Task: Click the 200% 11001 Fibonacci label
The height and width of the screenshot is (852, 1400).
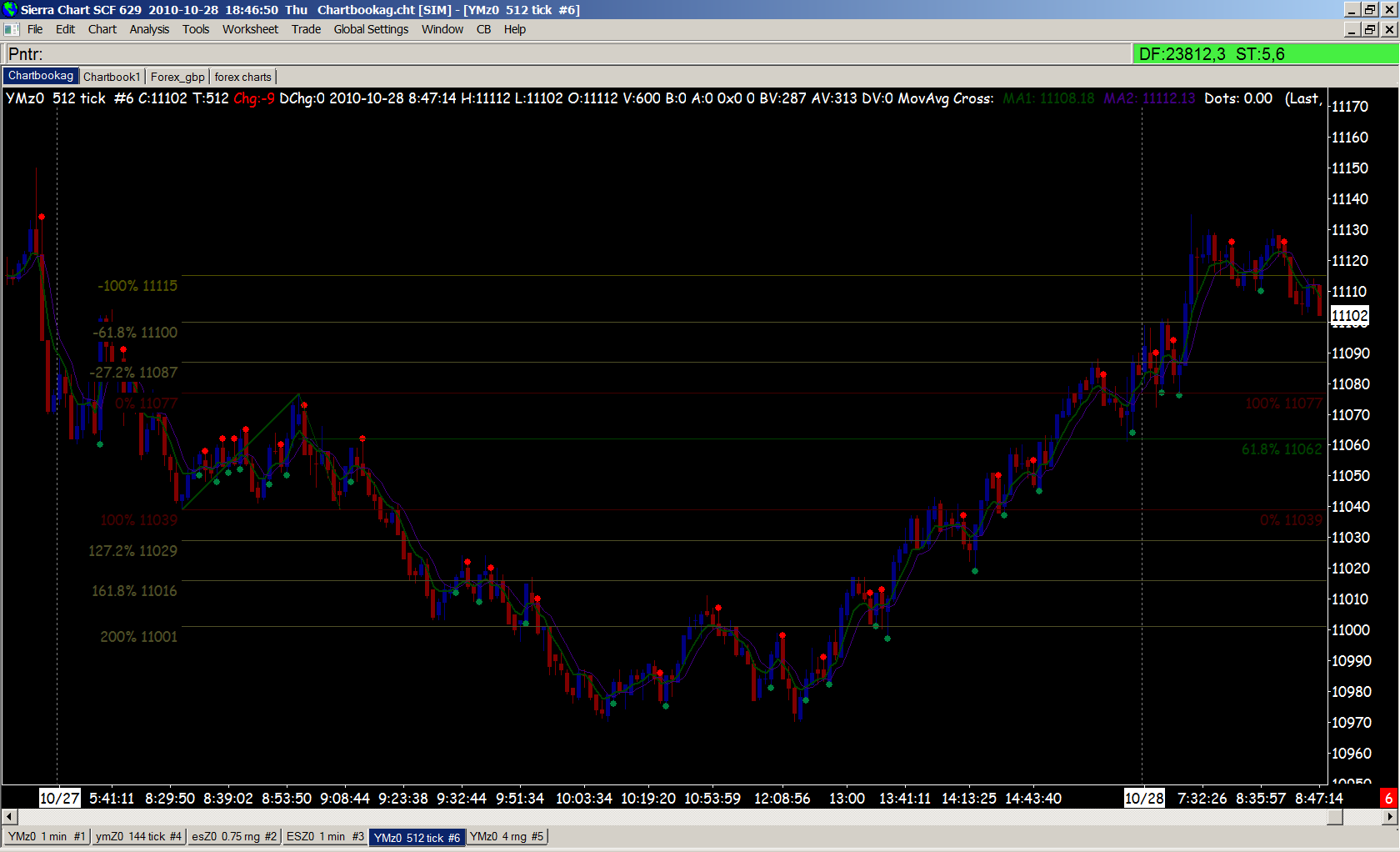Action: [x=139, y=637]
